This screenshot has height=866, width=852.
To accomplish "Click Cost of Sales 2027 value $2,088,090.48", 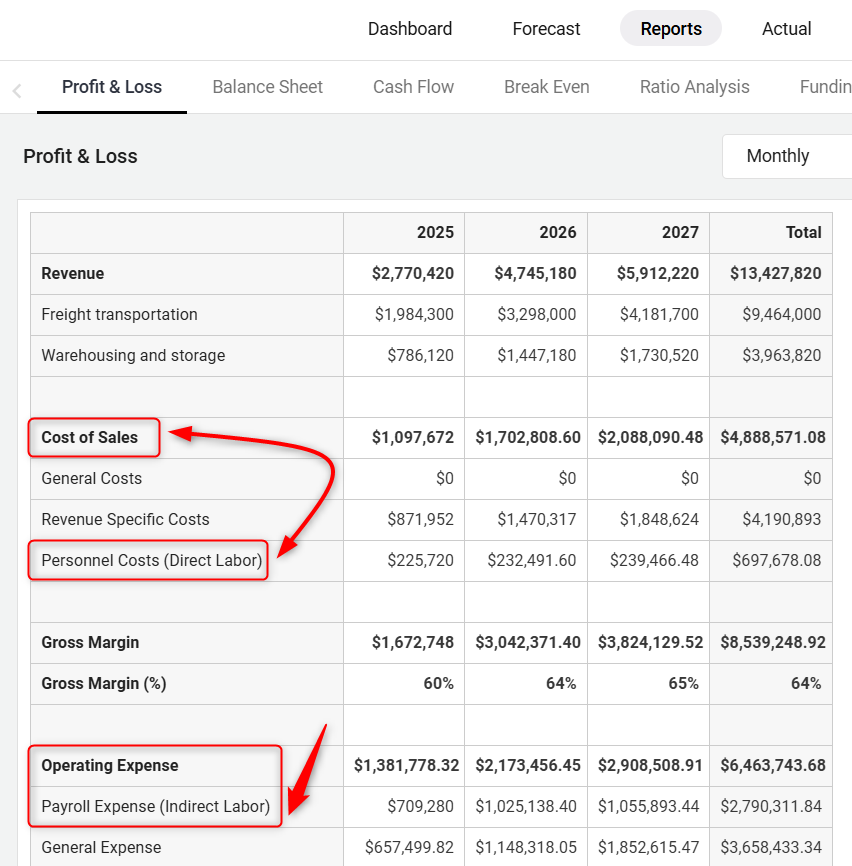I will pos(650,437).
